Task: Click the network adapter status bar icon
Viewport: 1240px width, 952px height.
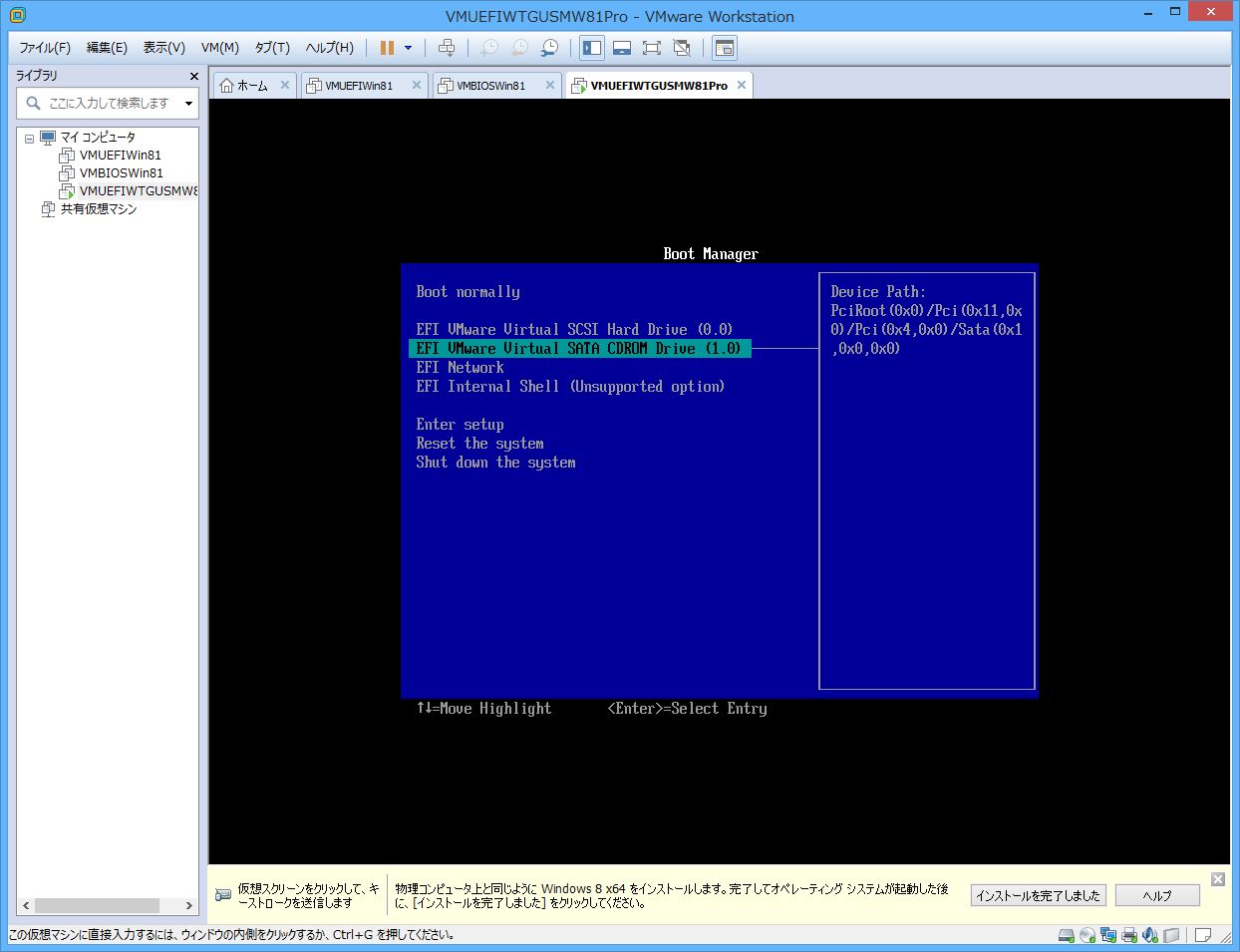Action: 1108,935
